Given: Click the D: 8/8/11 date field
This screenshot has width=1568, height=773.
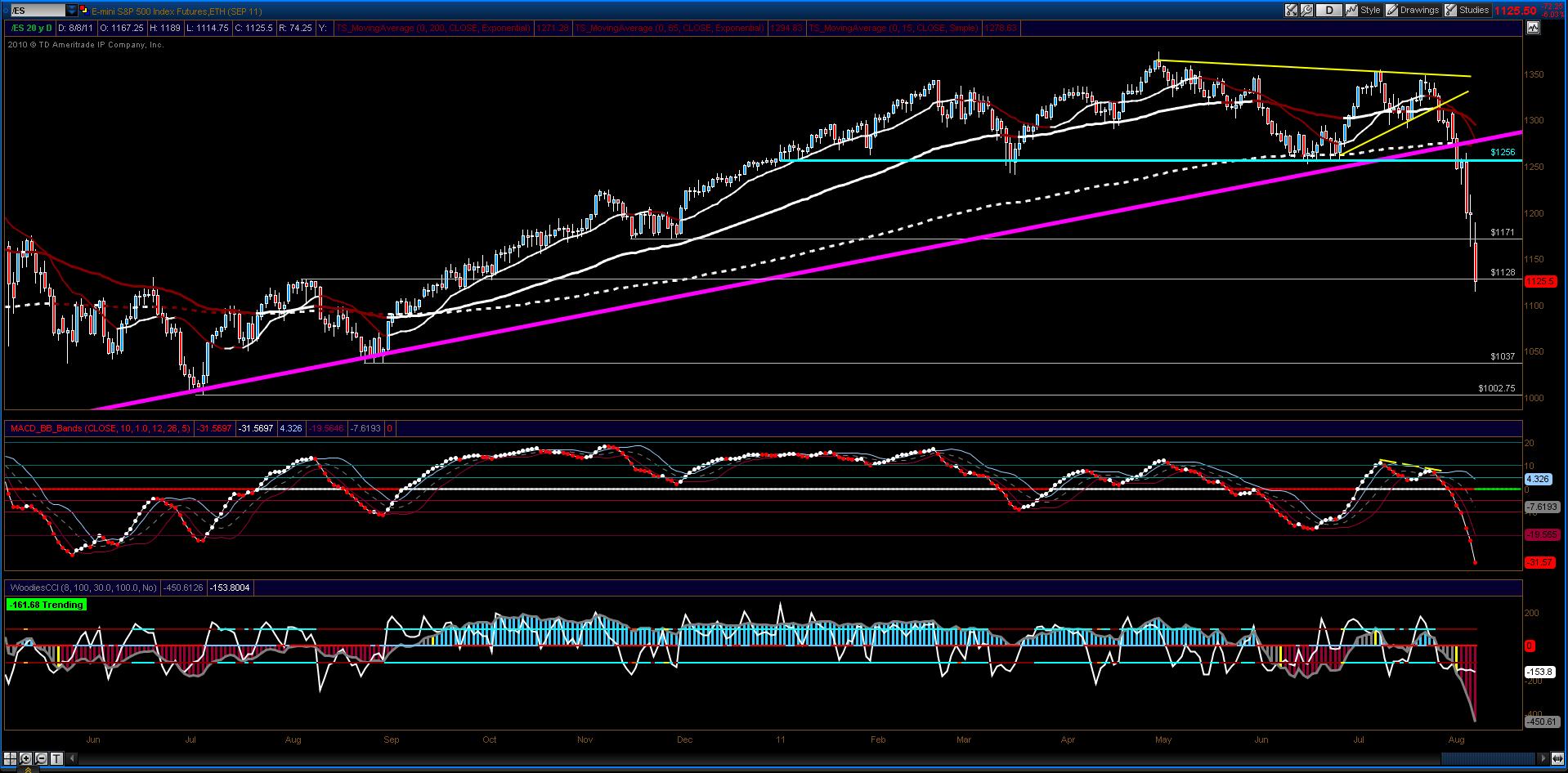Looking at the screenshot, I should coord(75,28).
